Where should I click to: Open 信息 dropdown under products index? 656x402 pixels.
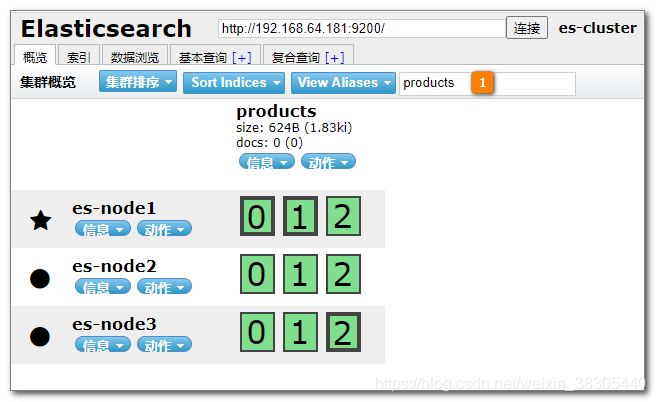point(267,161)
